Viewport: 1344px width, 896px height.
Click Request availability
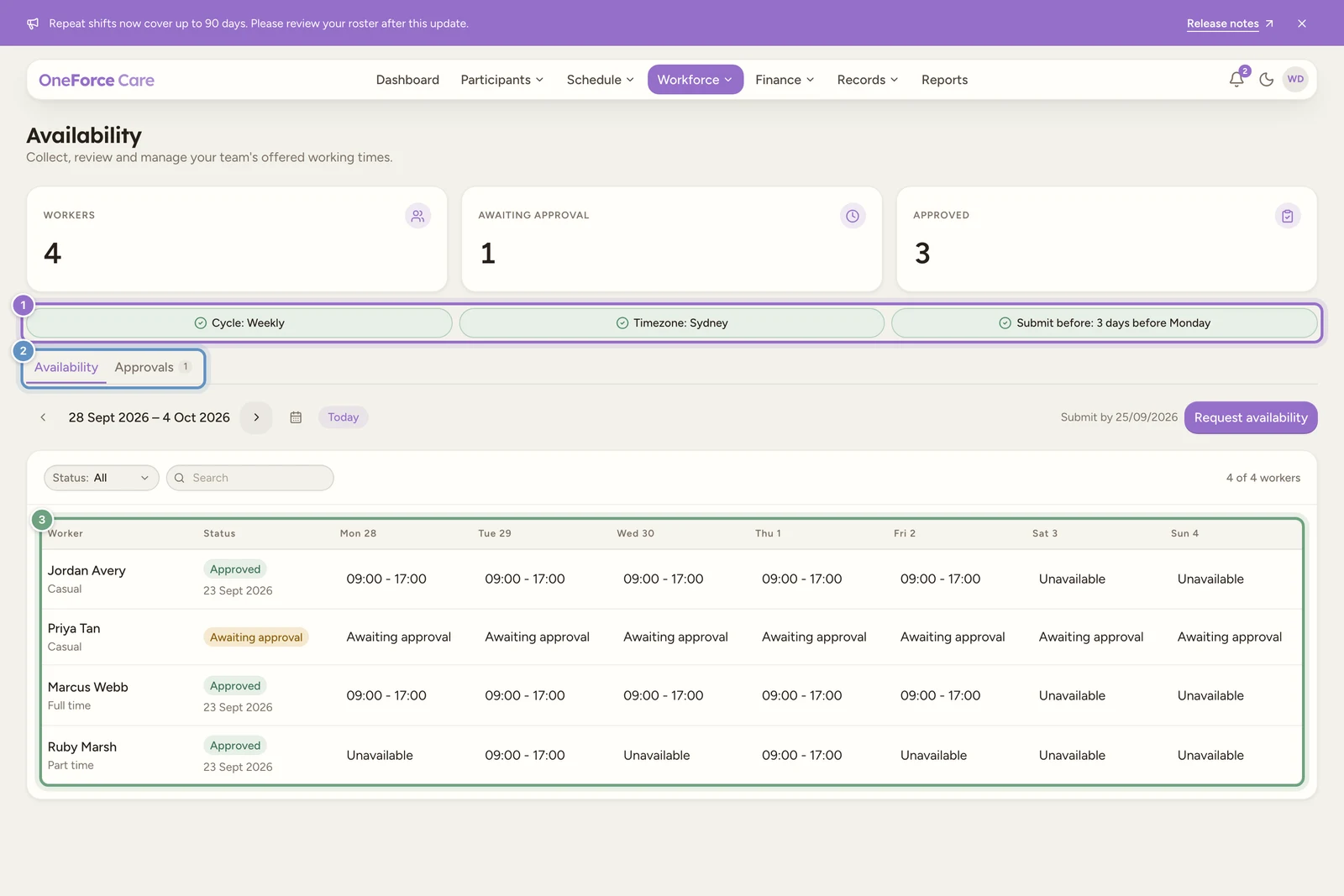tap(1251, 417)
